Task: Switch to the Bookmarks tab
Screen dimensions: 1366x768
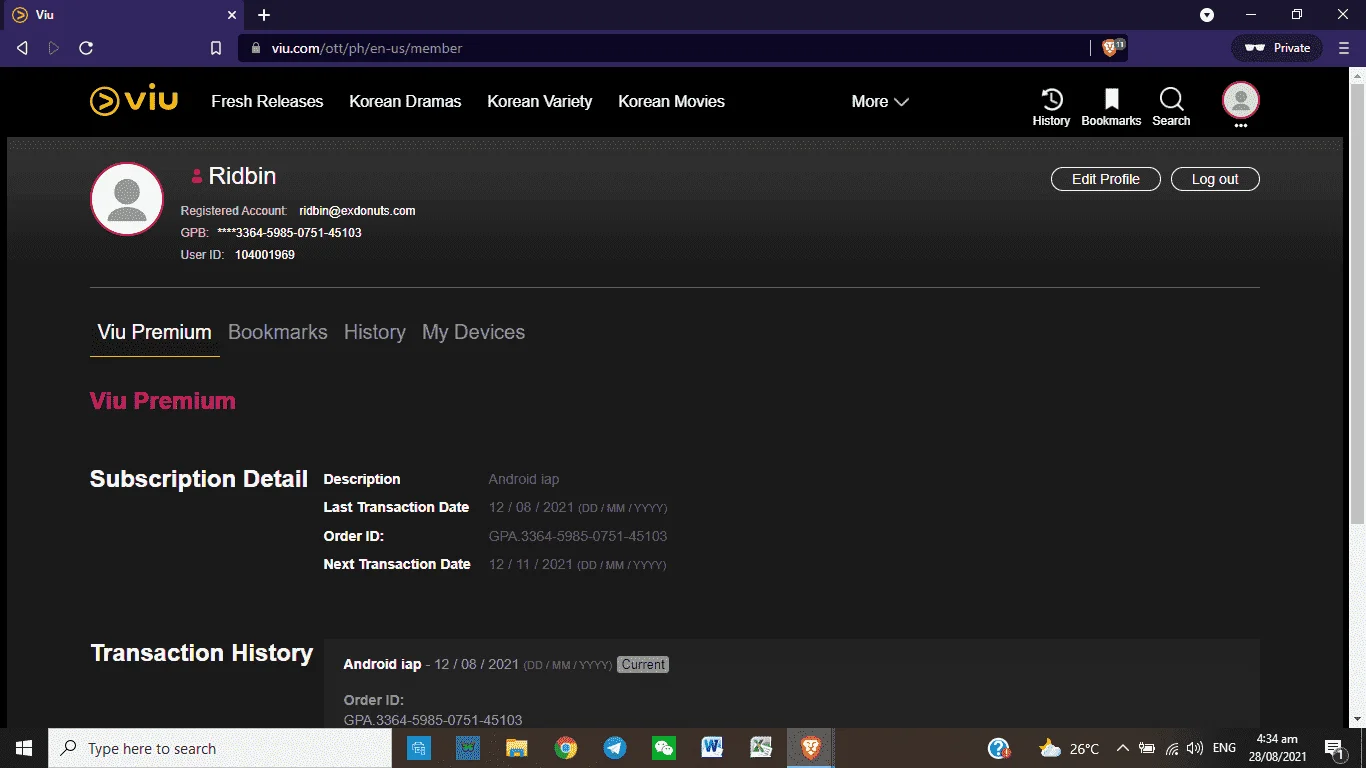Action: (x=278, y=332)
